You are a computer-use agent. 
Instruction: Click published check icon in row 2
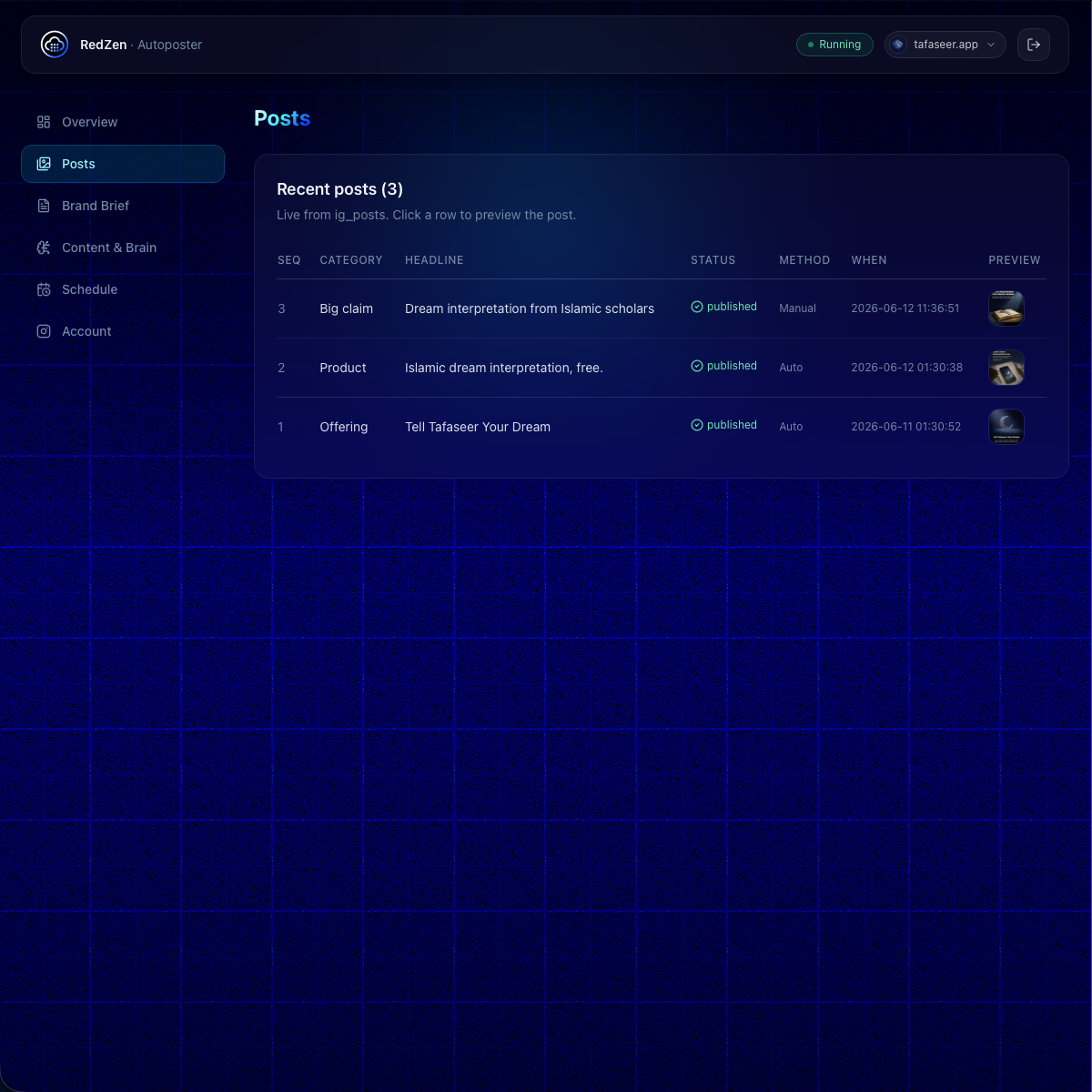pos(697,366)
